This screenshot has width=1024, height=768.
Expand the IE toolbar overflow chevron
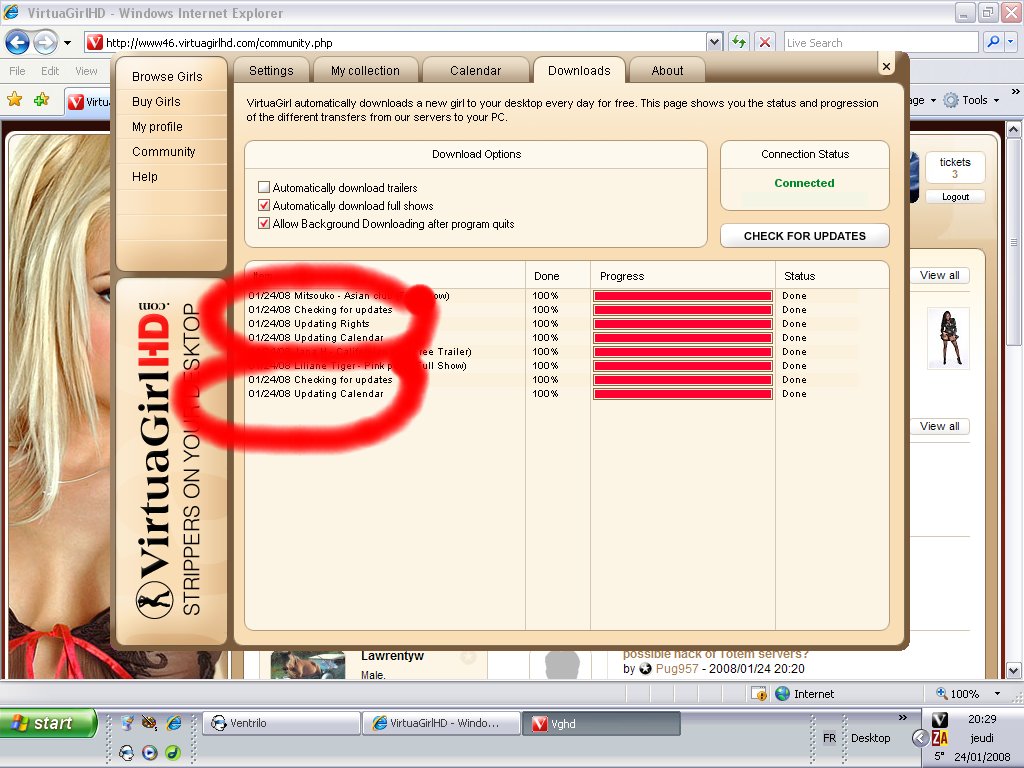click(1015, 92)
